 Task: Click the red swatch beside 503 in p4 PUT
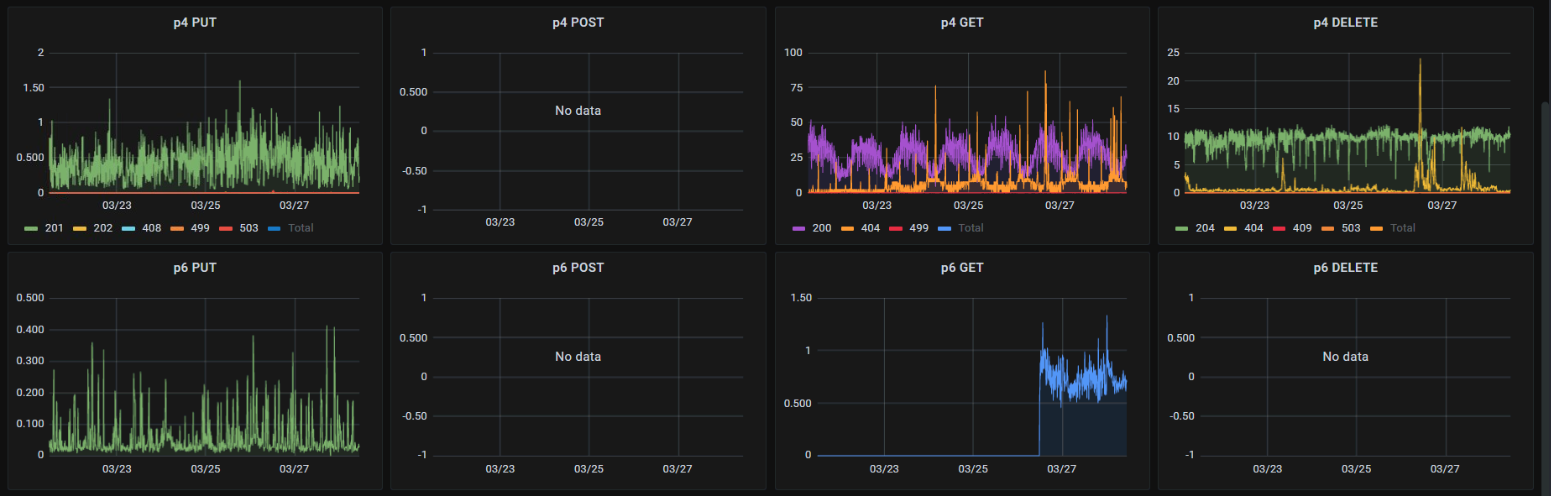point(226,228)
